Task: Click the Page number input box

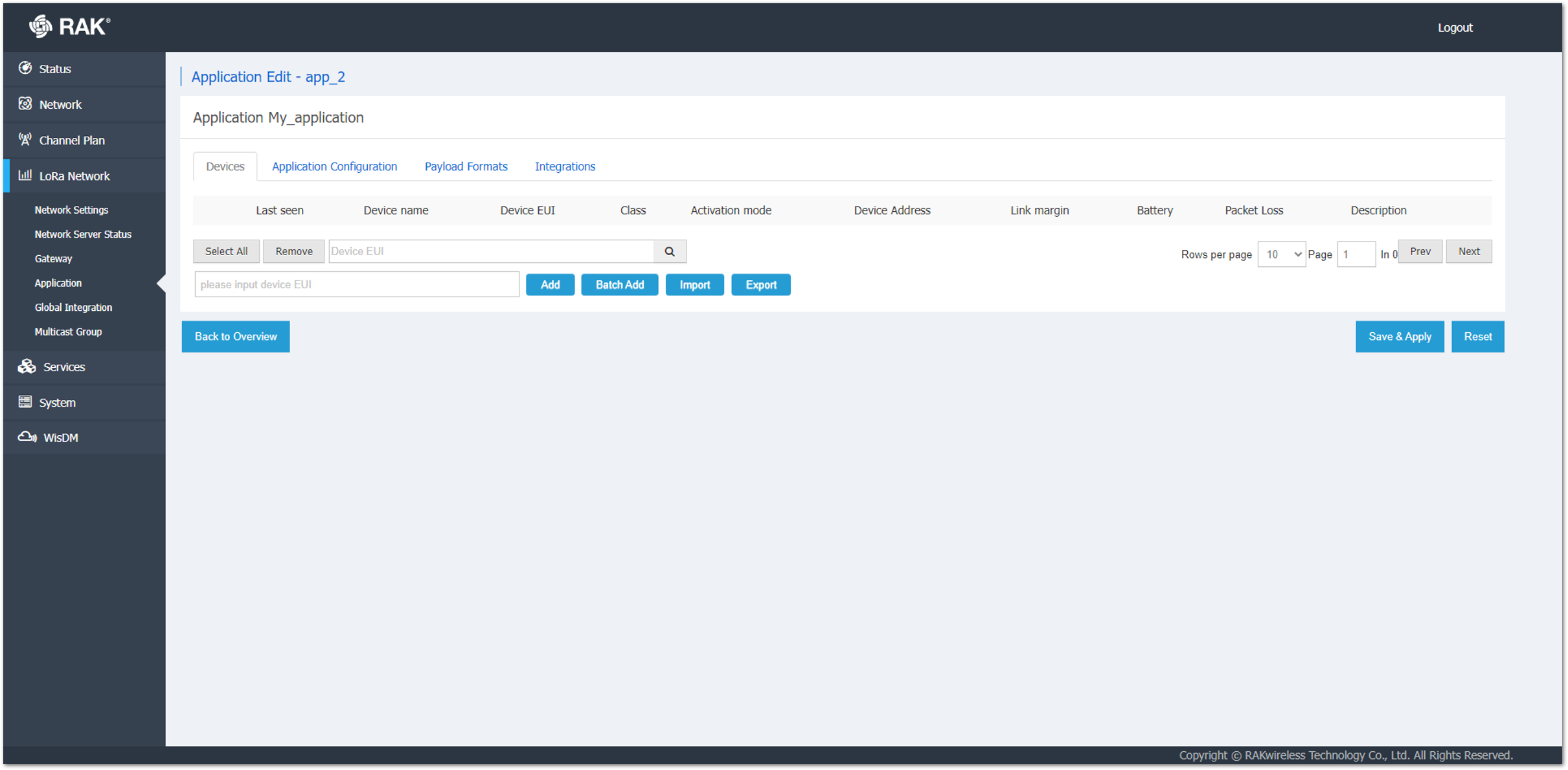Action: click(x=1356, y=255)
